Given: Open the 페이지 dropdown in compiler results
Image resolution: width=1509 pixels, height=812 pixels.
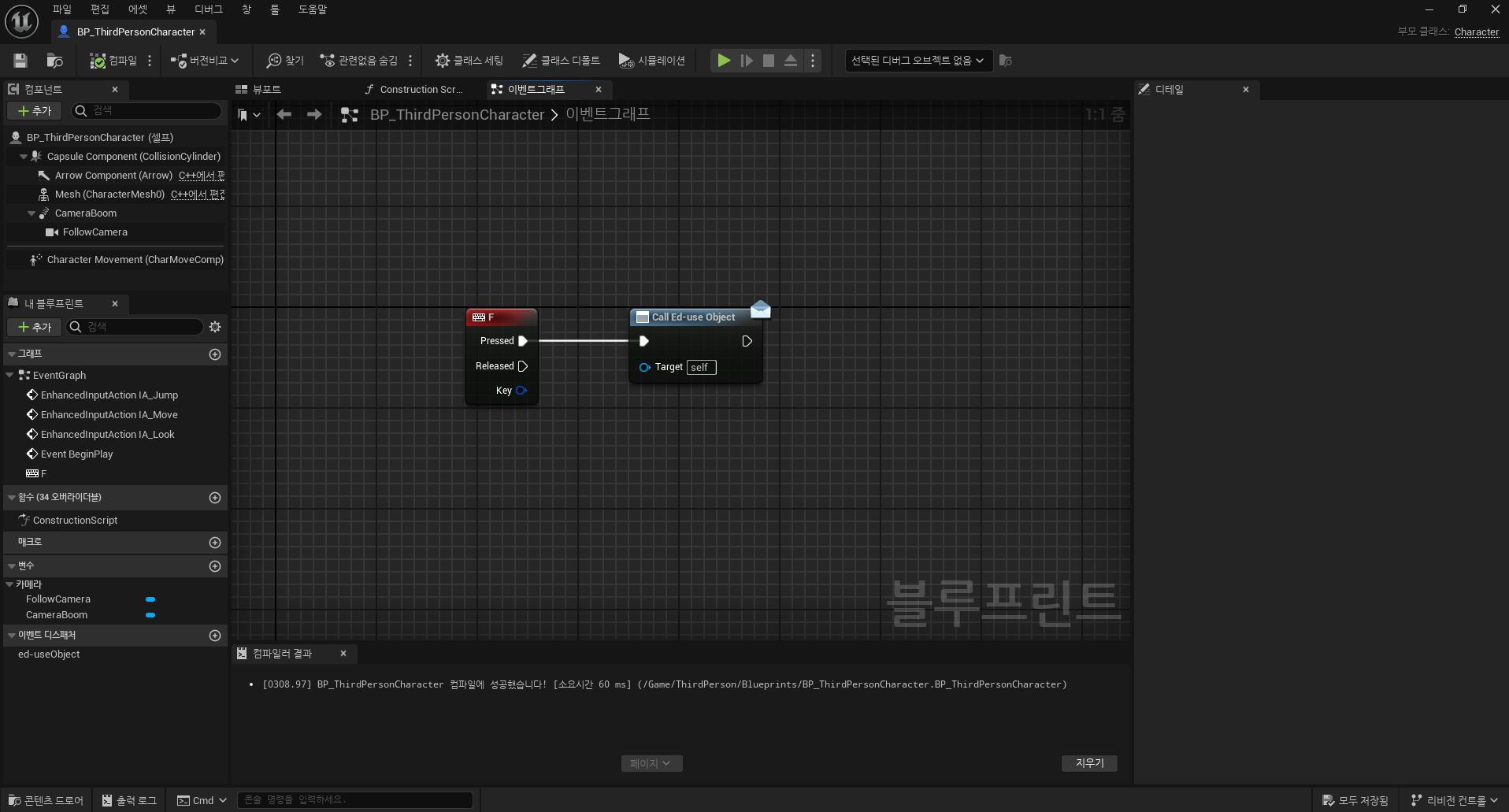Looking at the screenshot, I should (x=651, y=763).
